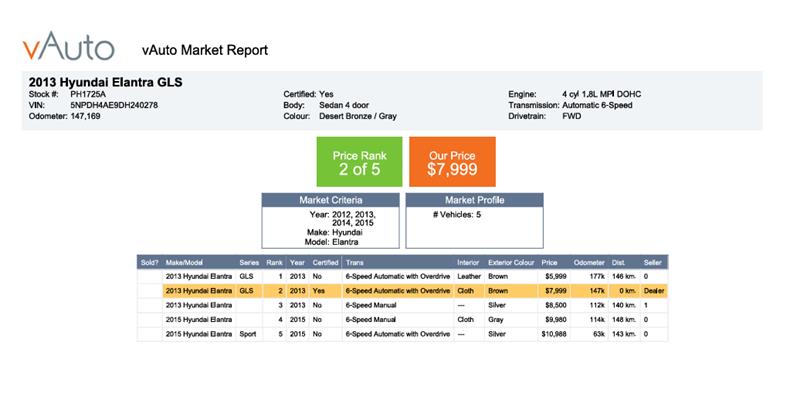The image size is (800, 410).
Task: Click 2013 Hyundai Elantra in rank 3 row
Action: coord(199,305)
